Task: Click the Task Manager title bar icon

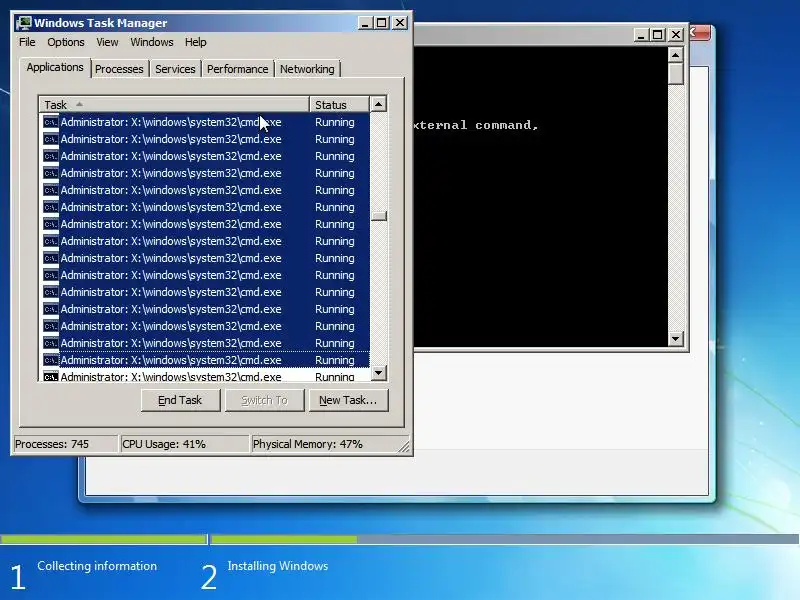Action: point(23,23)
